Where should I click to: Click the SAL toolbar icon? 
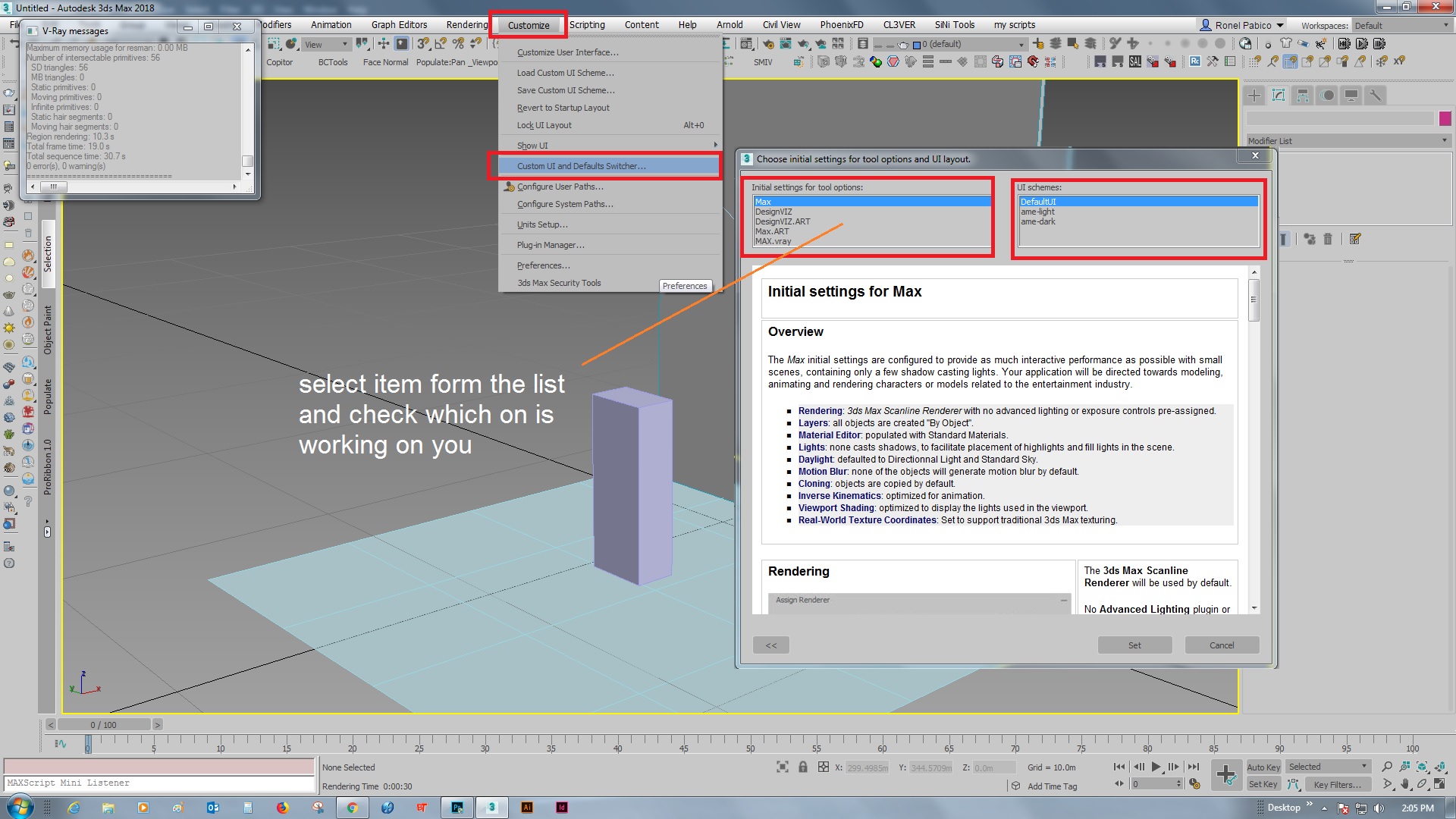pos(1135,61)
